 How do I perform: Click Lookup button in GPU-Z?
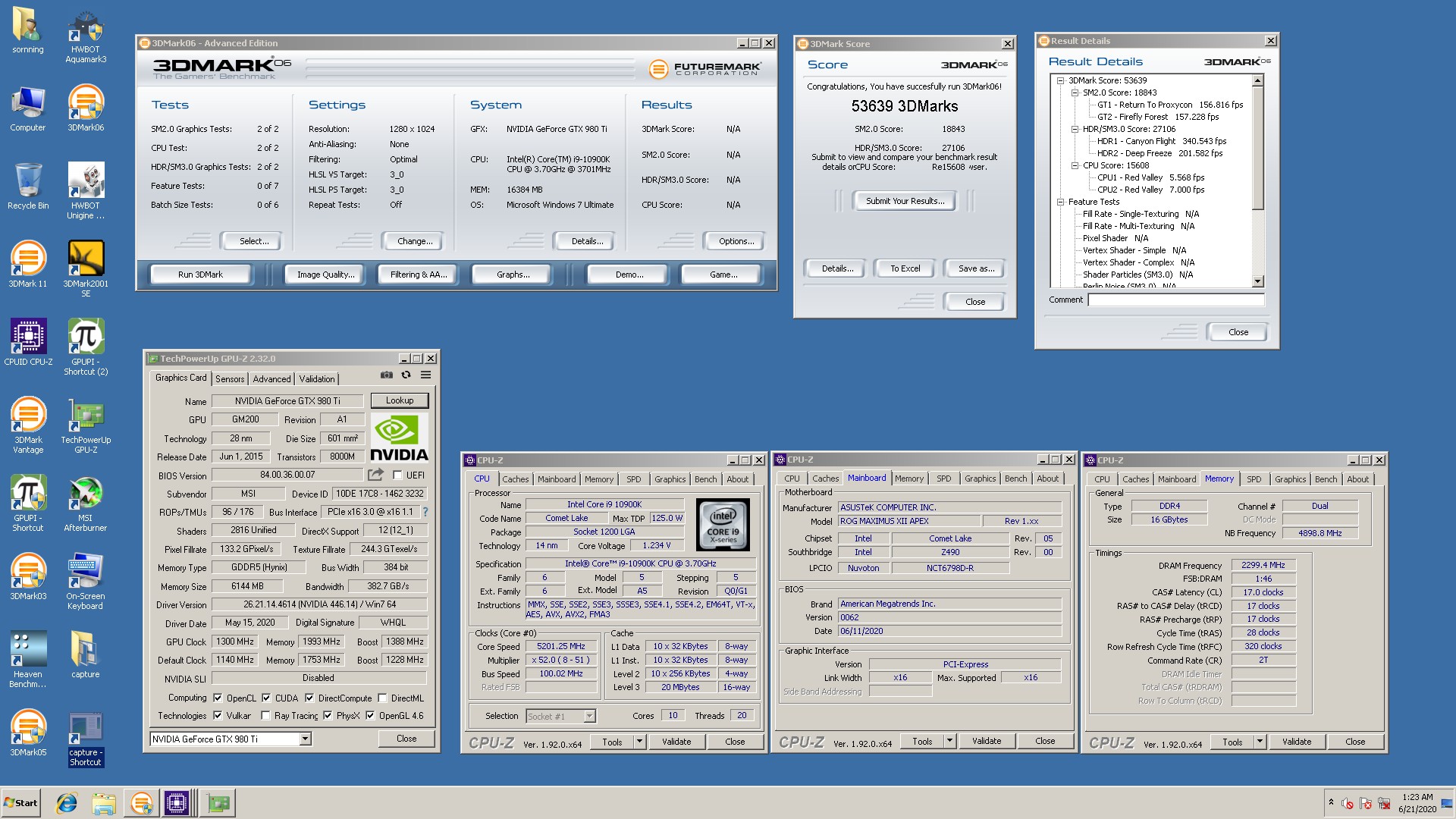[x=400, y=400]
